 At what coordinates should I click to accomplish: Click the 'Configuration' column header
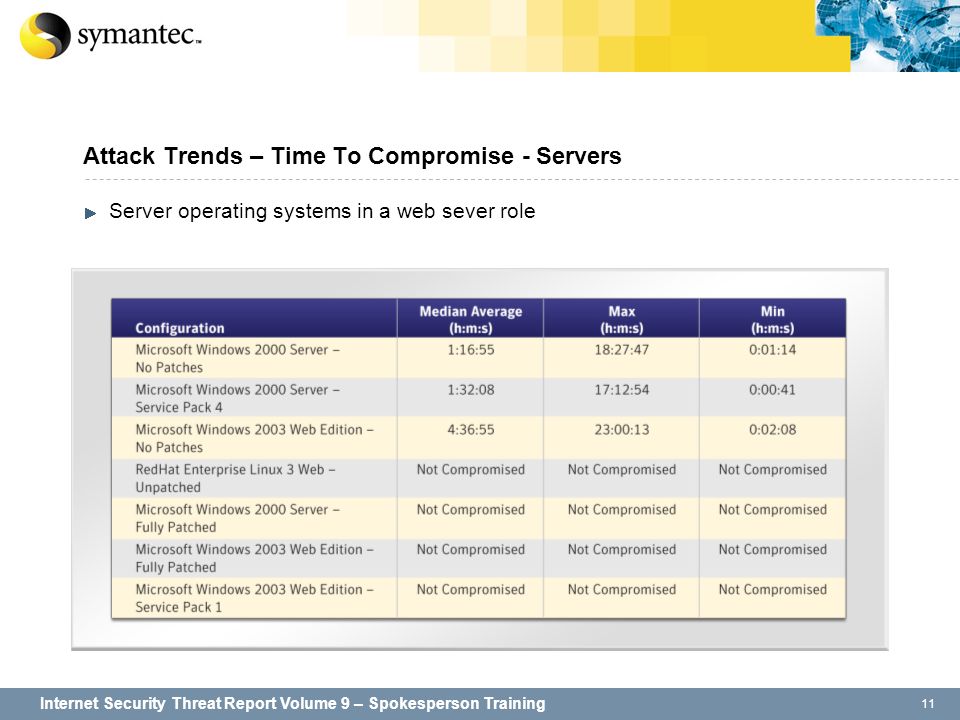click(x=254, y=318)
